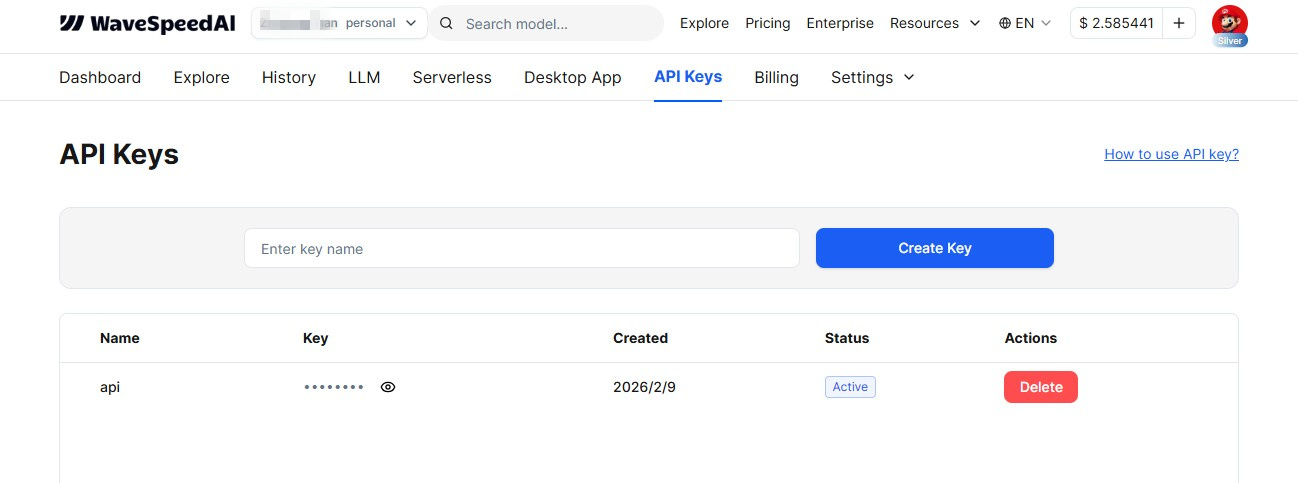1298x483 pixels.
Task: Open the user avatar menu
Action: point(1229,22)
